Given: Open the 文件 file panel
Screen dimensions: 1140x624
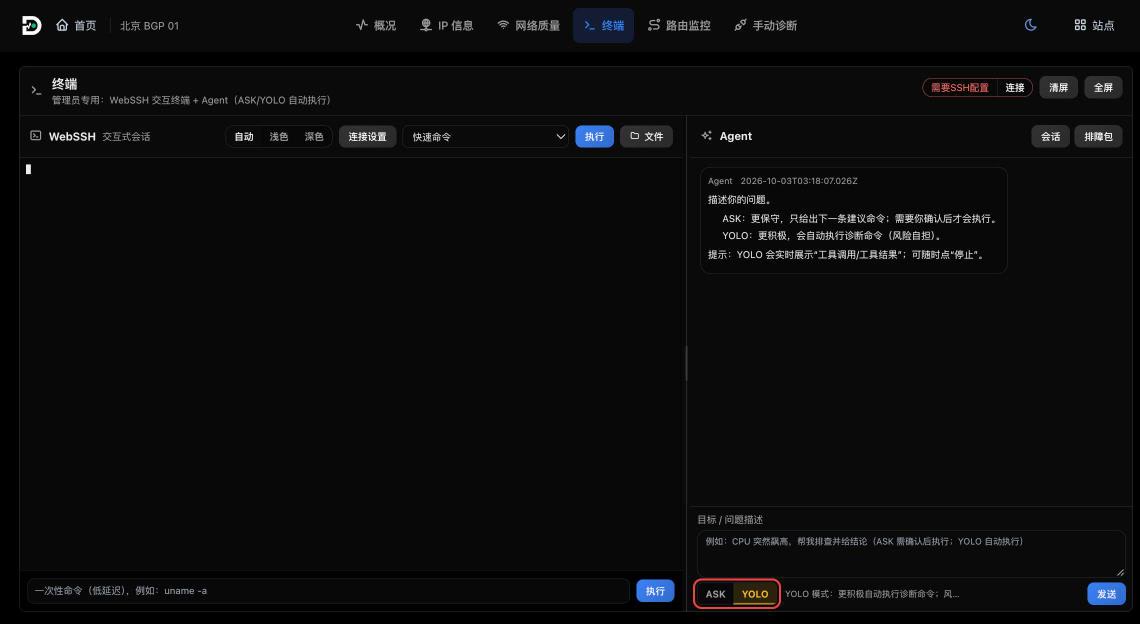Looking at the screenshot, I should pos(646,137).
